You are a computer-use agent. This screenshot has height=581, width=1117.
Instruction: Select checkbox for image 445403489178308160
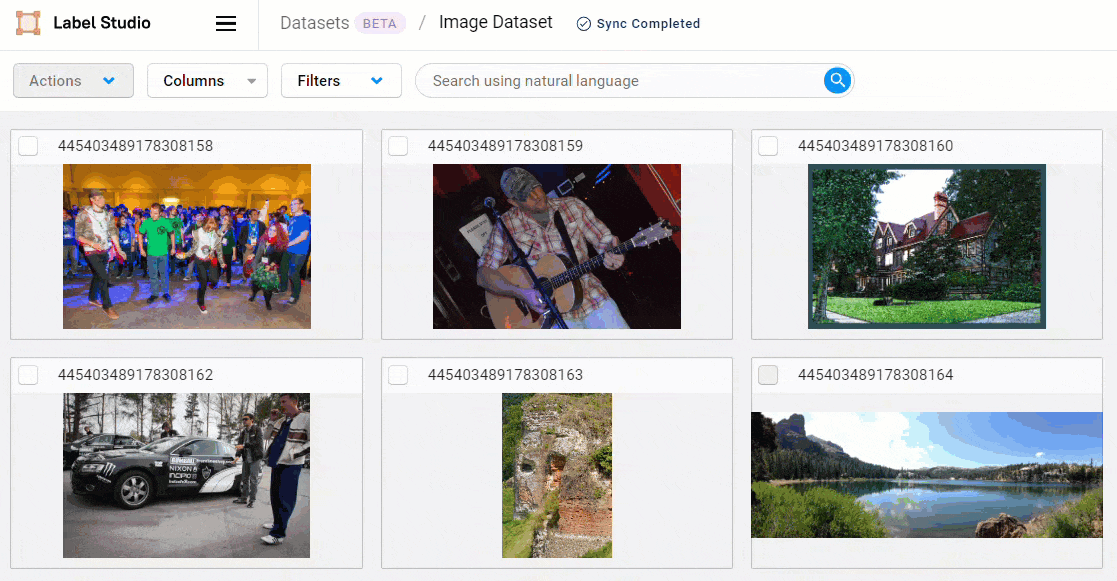(x=767, y=146)
